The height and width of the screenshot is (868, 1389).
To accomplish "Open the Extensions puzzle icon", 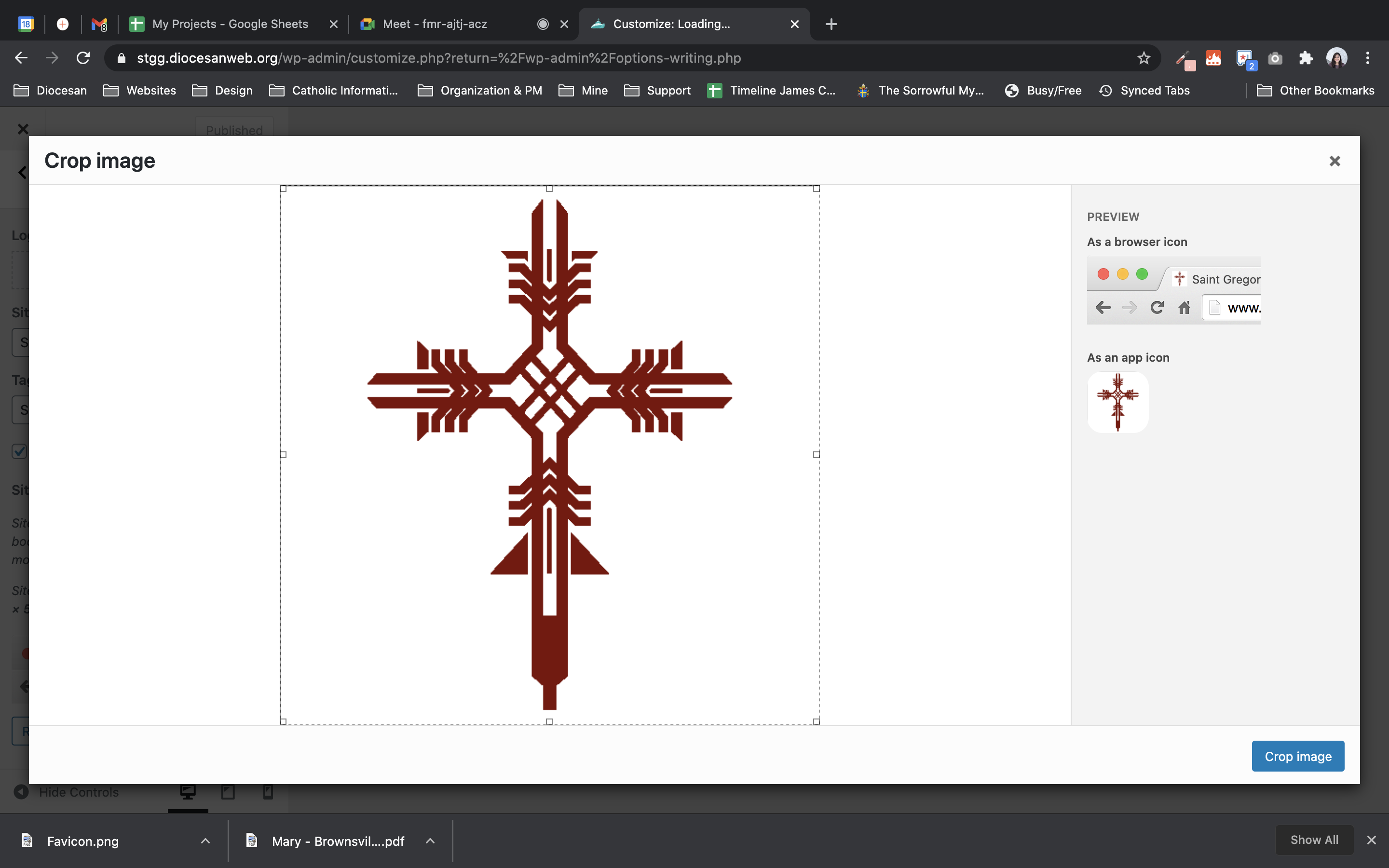I will click(x=1306, y=58).
